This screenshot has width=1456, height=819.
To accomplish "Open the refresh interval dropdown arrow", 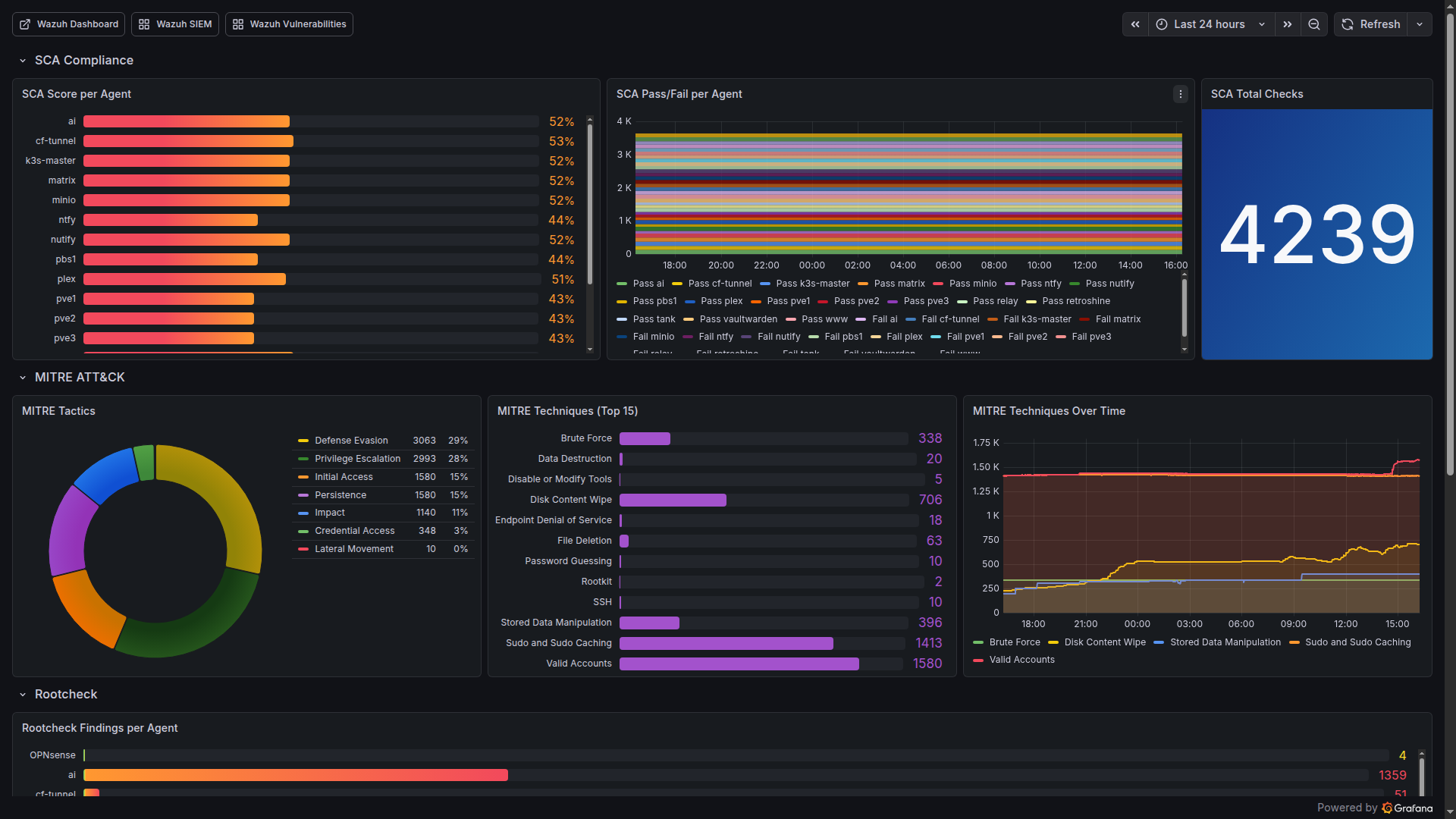I will tap(1420, 24).
